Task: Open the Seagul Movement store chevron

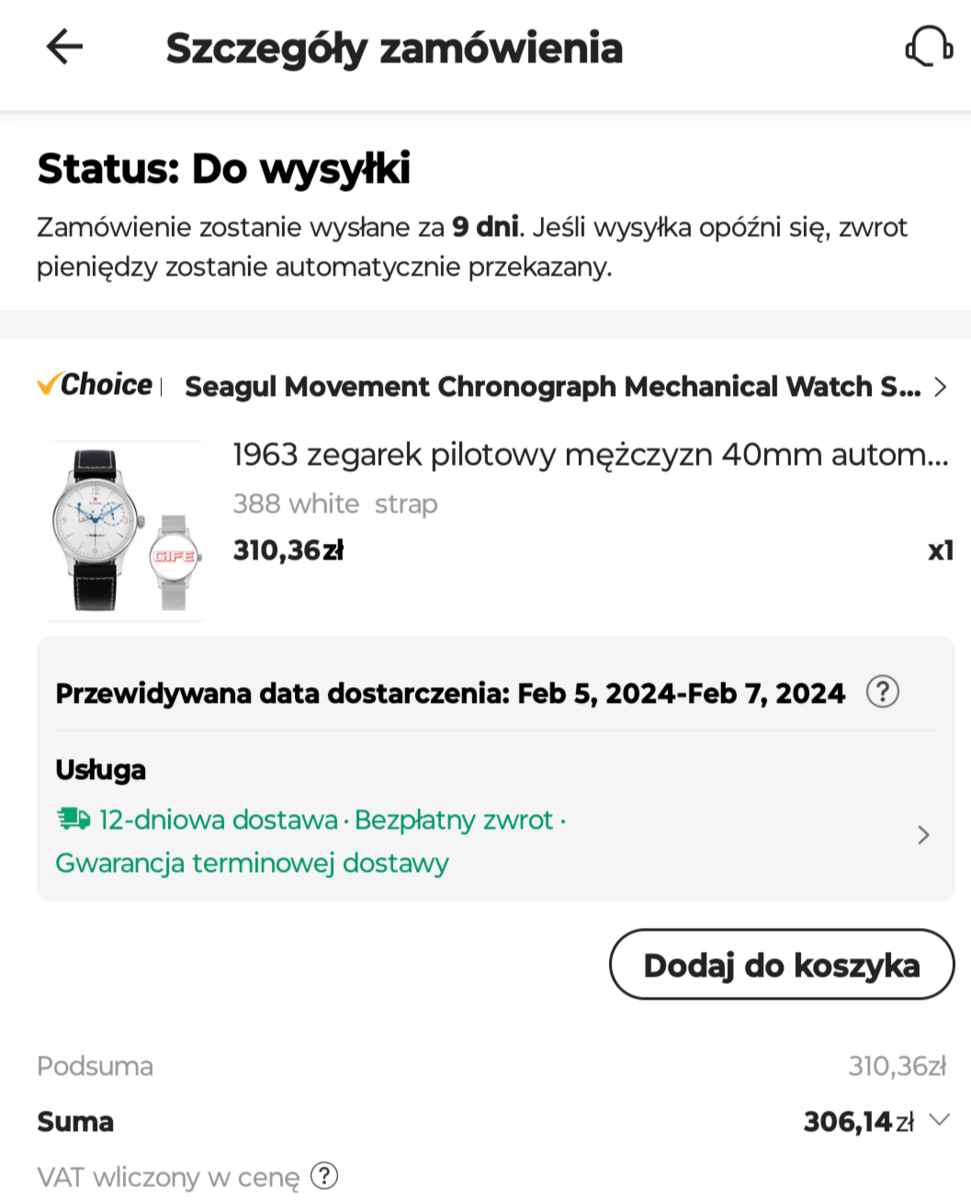Action: point(939,387)
